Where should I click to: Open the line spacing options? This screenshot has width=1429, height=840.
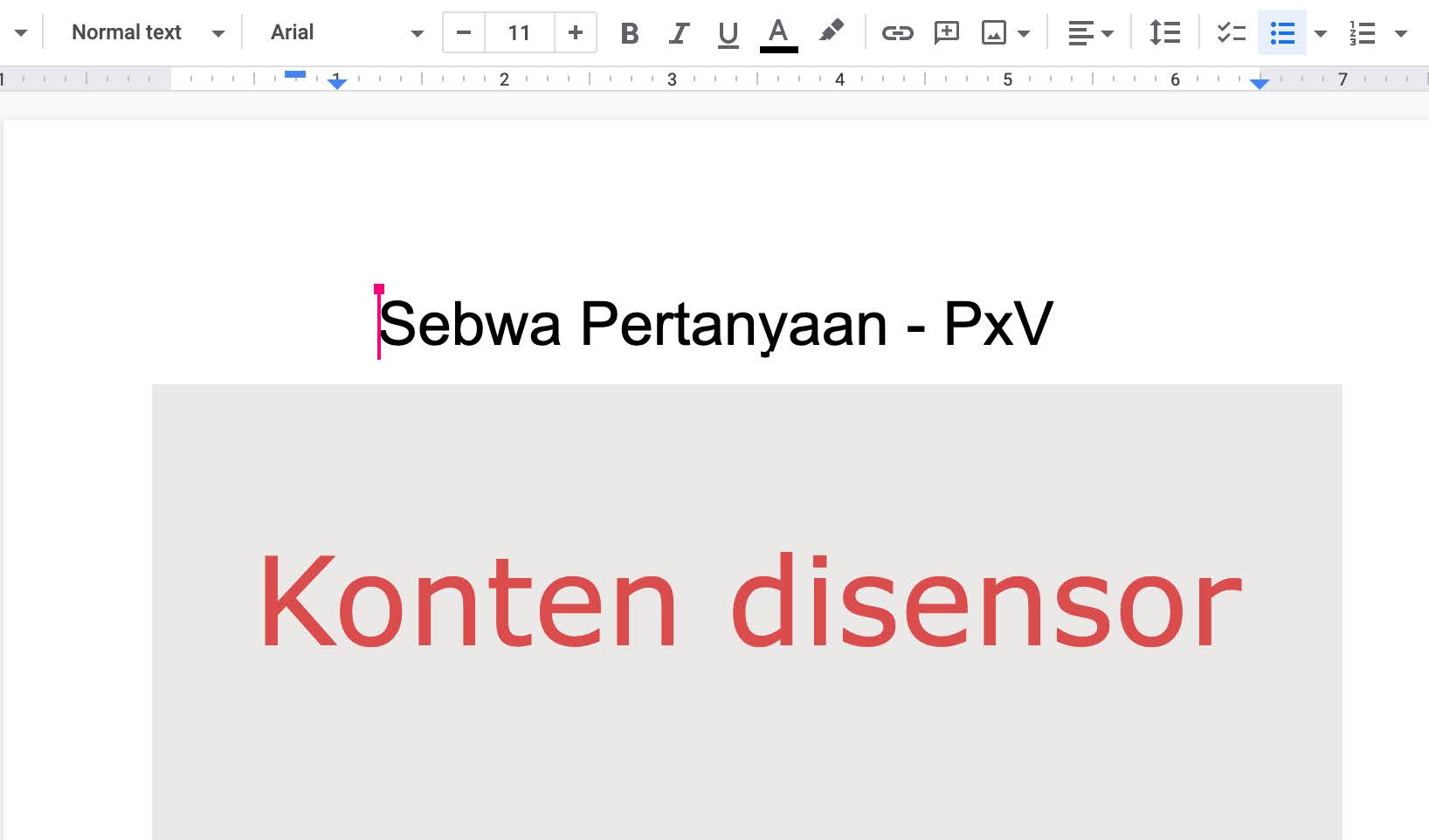tap(1163, 33)
